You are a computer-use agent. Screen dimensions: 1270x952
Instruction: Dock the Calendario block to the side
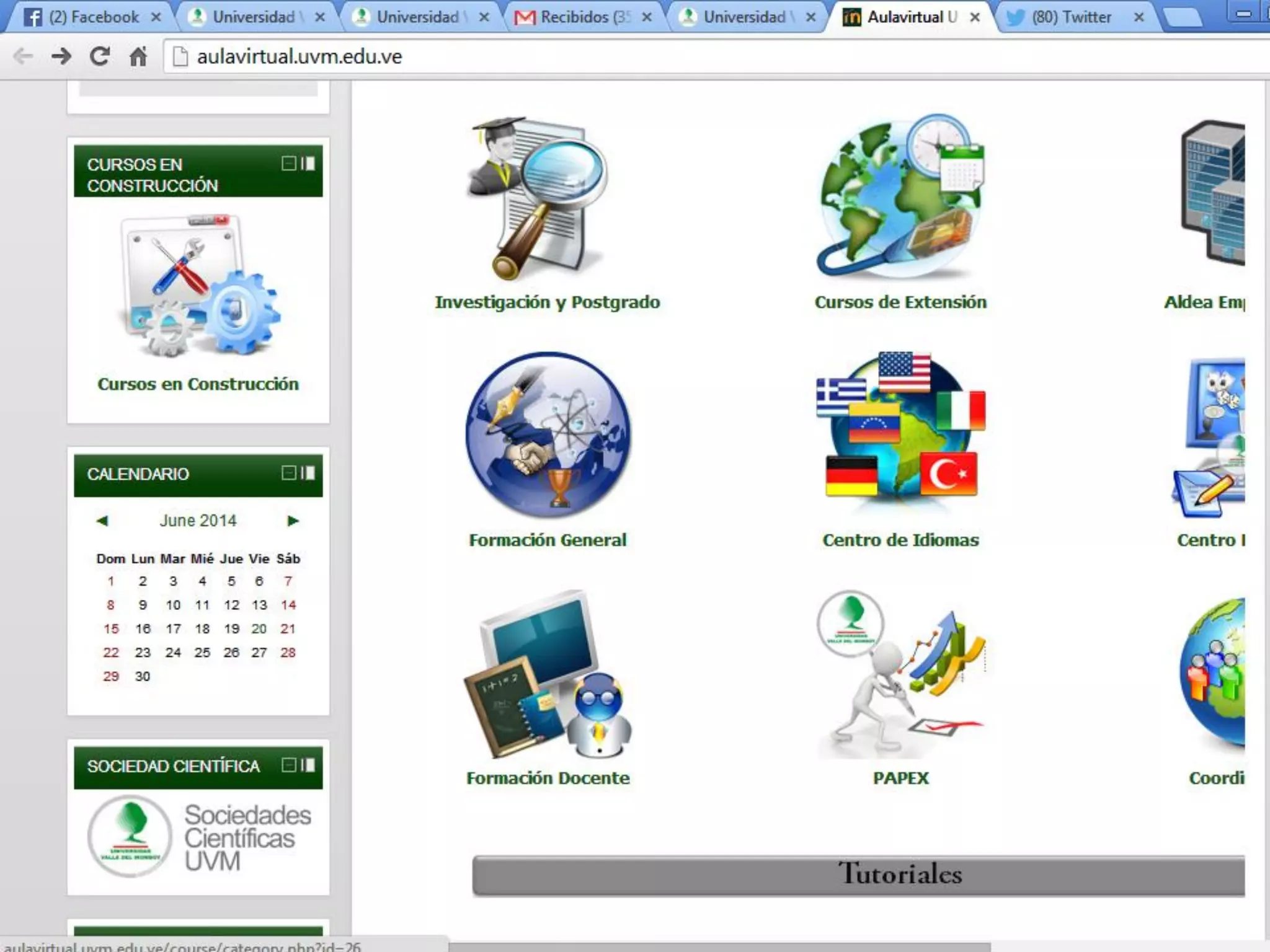(308, 473)
